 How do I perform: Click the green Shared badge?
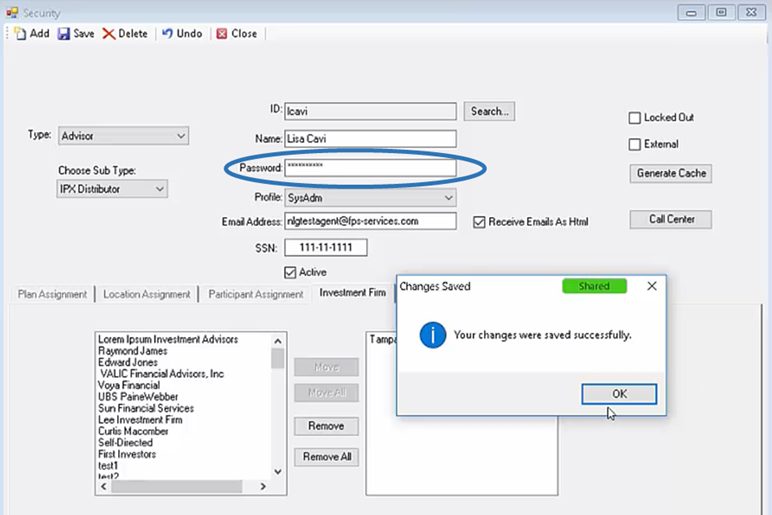click(x=593, y=286)
